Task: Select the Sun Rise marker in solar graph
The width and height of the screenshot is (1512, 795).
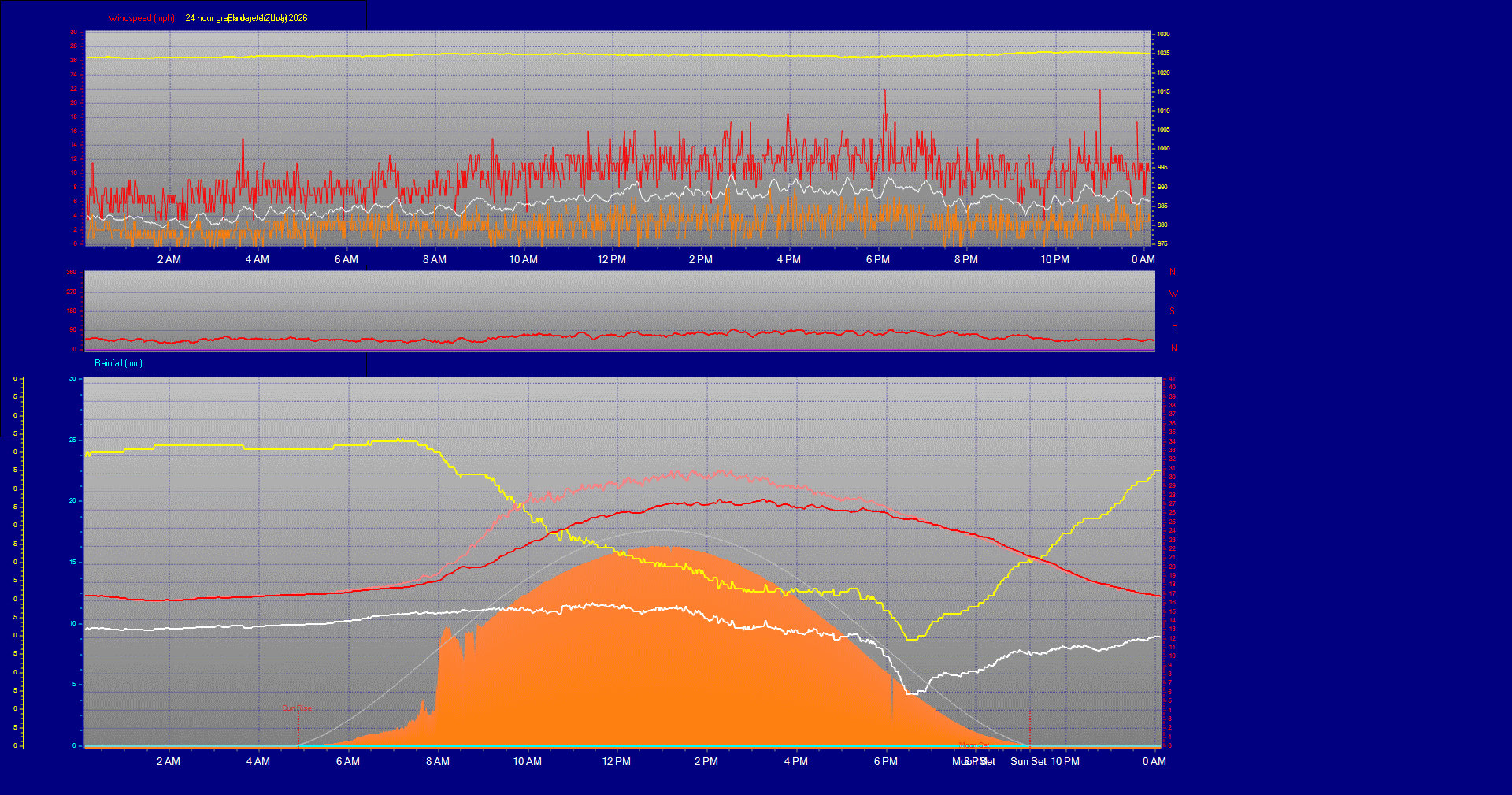Action: coord(297,708)
